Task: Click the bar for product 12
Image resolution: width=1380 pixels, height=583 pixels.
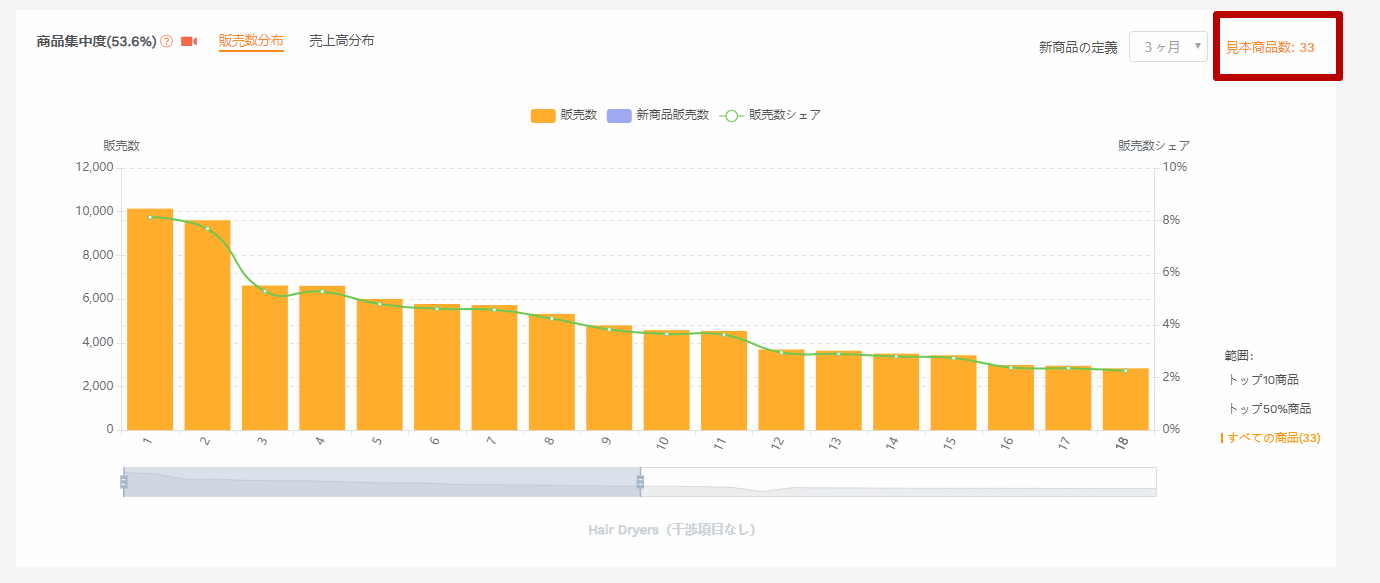Action: [781, 390]
